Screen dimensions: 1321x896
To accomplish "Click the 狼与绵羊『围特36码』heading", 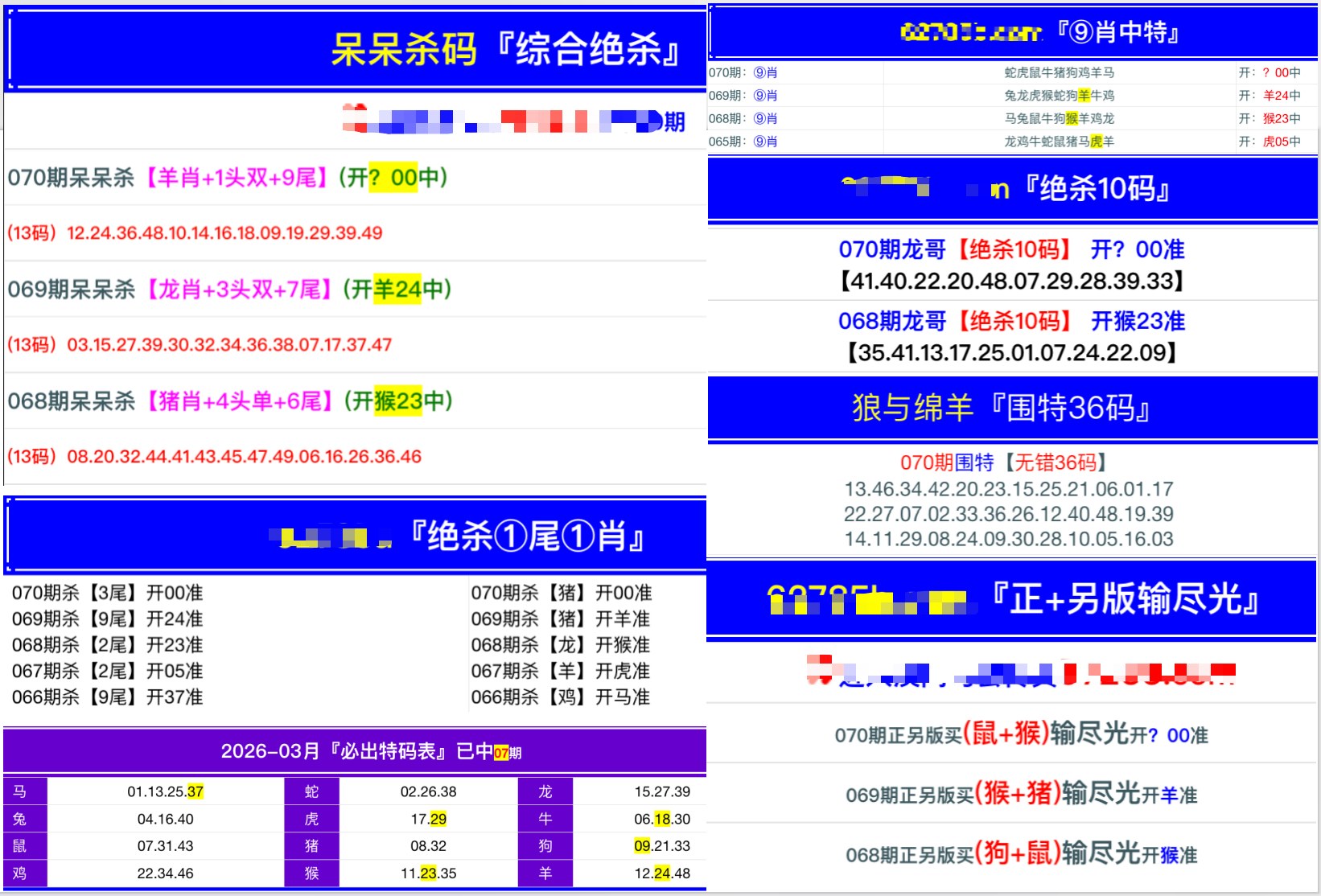I will click(1002, 408).
